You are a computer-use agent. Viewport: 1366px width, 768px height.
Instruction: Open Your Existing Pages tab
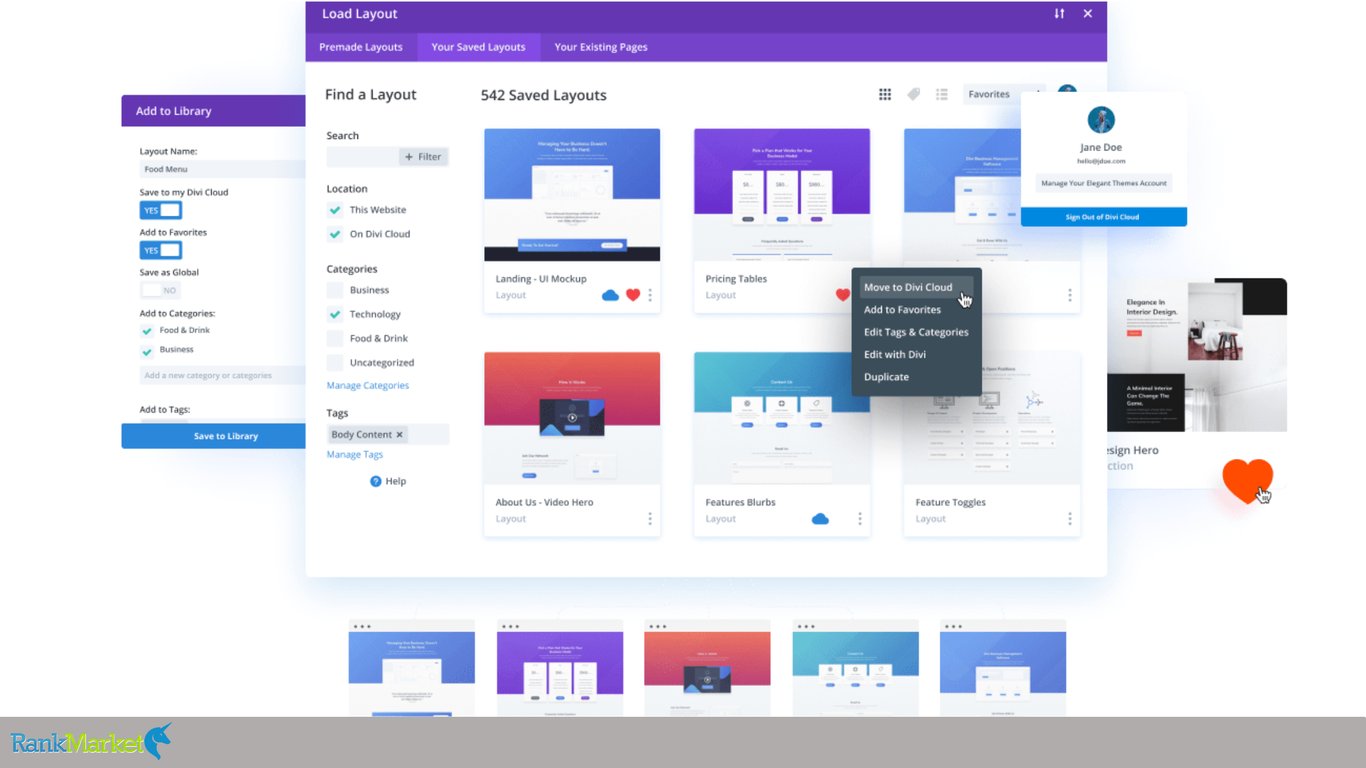click(x=601, y=47)
